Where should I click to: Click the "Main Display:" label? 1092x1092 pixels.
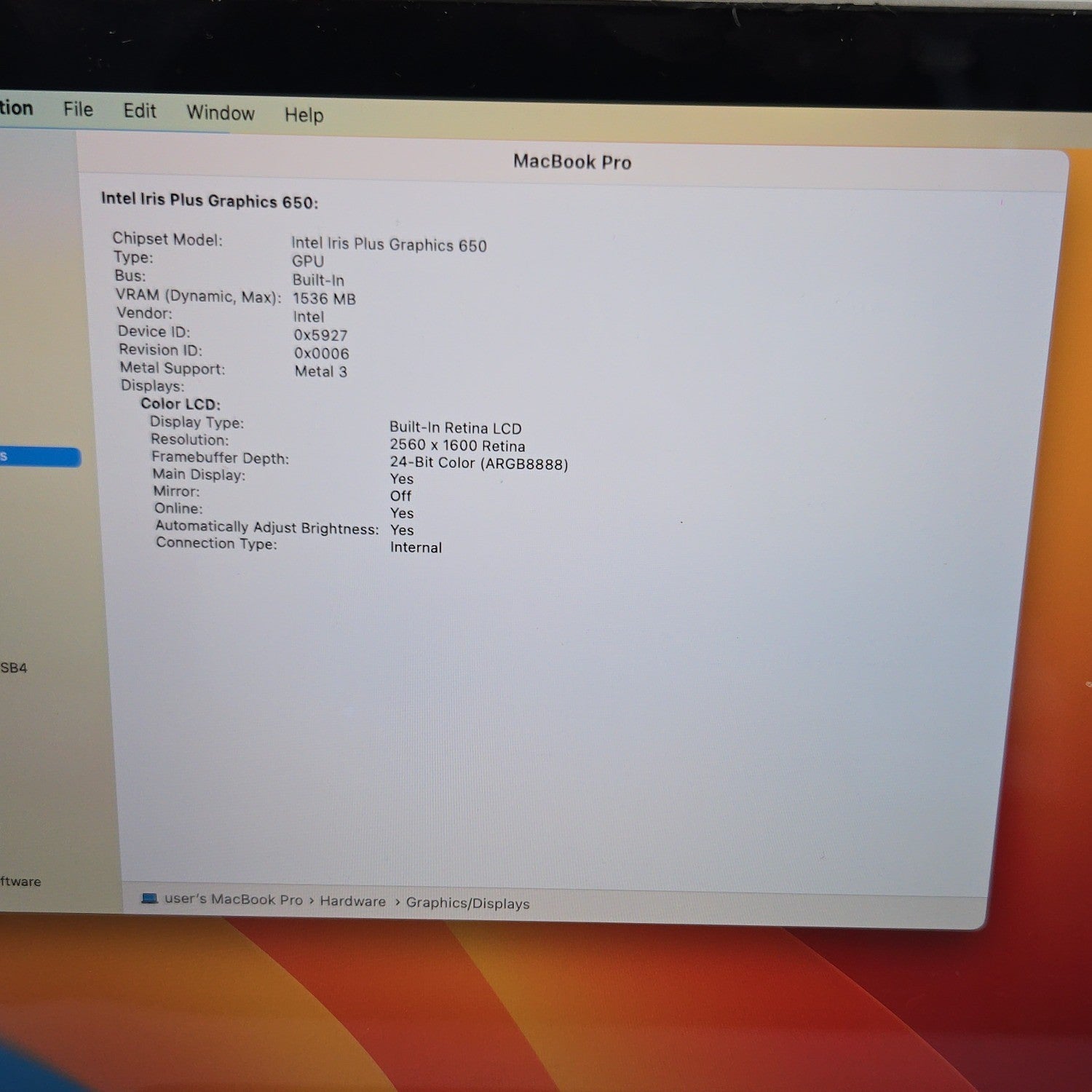(199, 475)
